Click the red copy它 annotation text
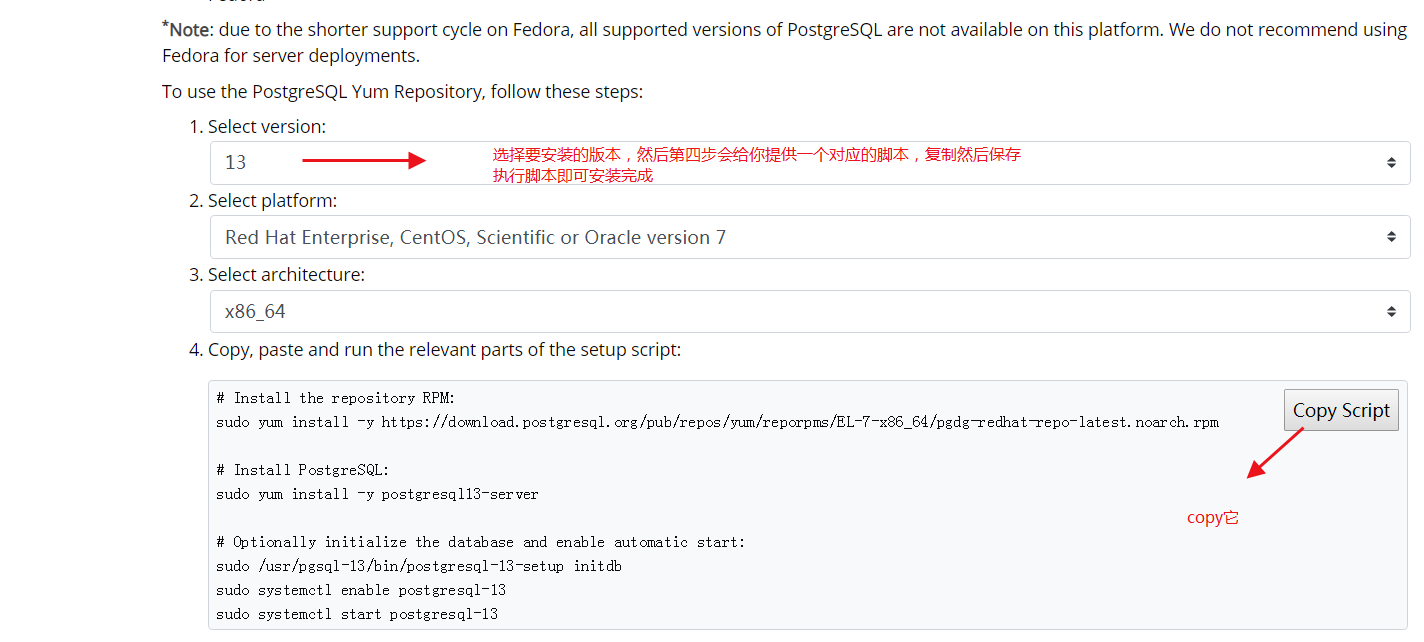Viewport: 1424px width, 642px height. pyautogui.click(x=1212, y=517)
